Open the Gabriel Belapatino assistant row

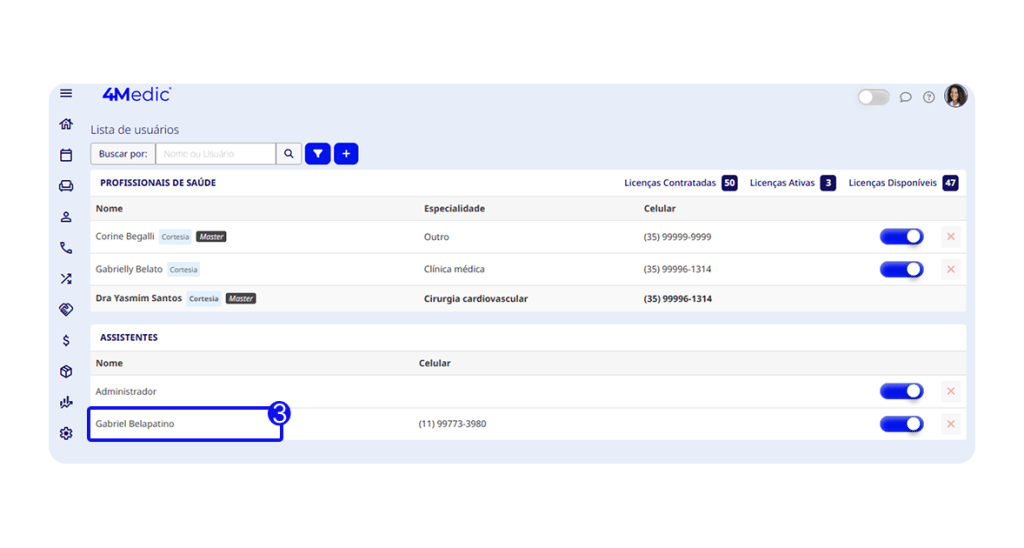pyautogui.click(x=135, y=424)
